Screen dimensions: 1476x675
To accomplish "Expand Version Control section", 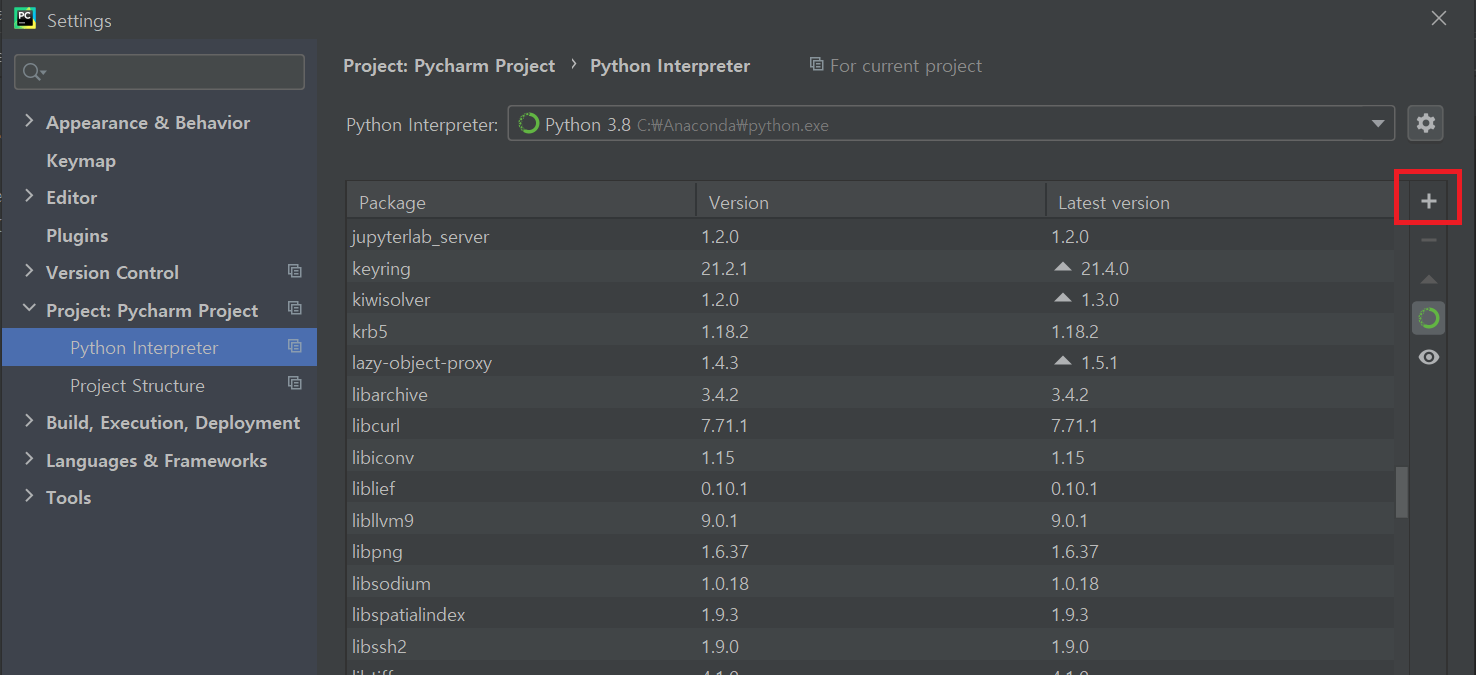I will coord(29,272).
